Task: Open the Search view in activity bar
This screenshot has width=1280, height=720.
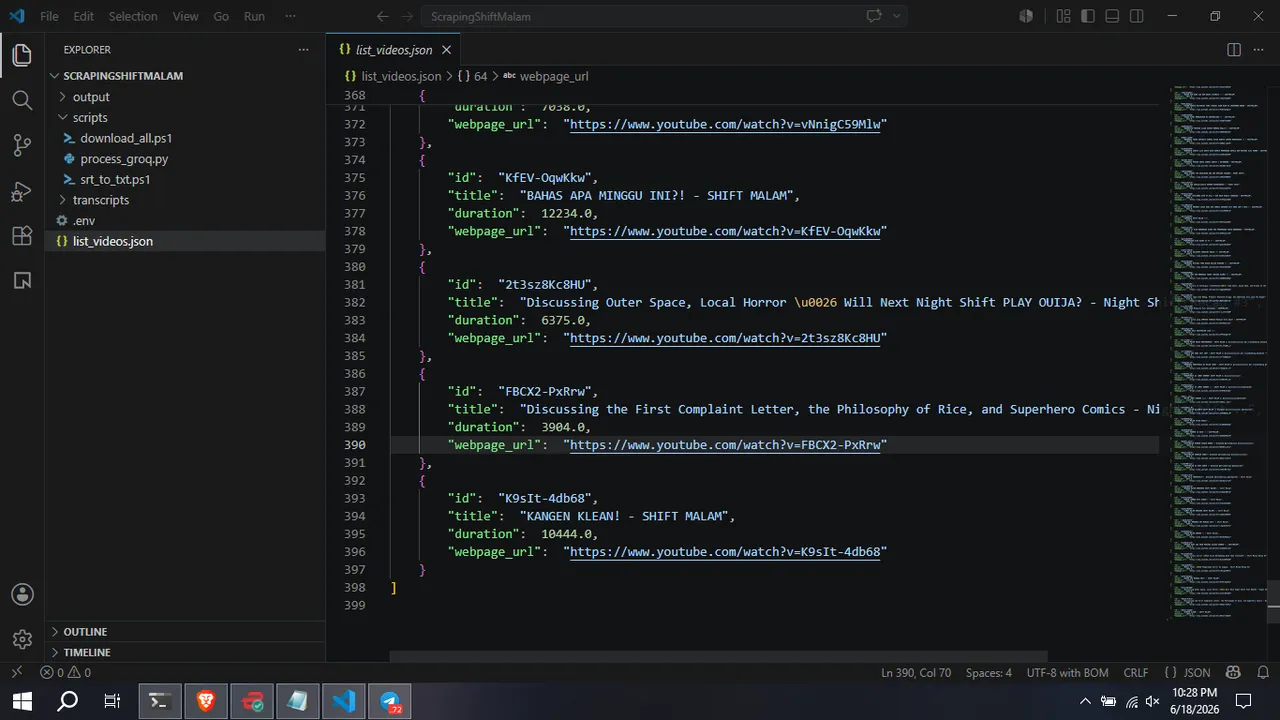Action: [x=22, y=100]
